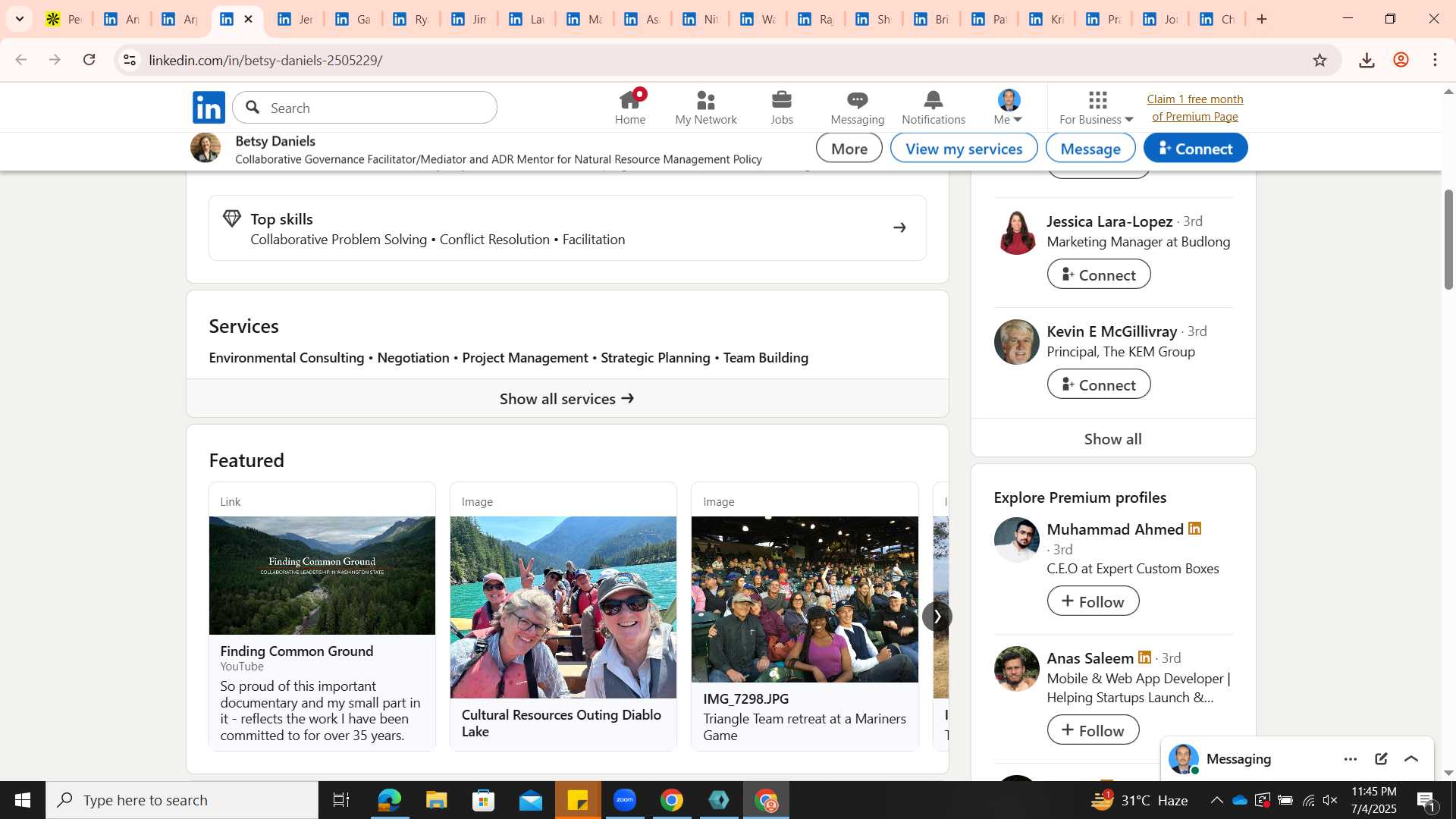
Task: Reload the page
Action: pyautogui.click(x=89, y=60)
